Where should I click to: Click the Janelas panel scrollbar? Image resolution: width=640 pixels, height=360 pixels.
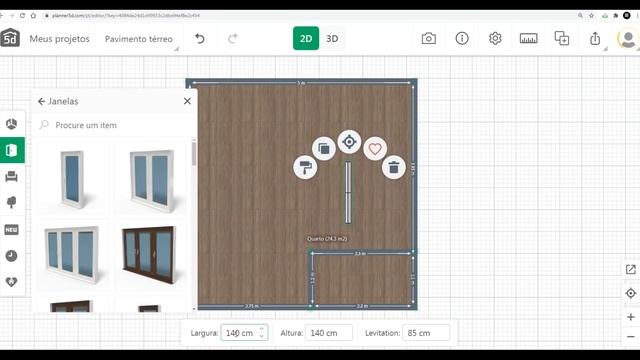[194, 154]
